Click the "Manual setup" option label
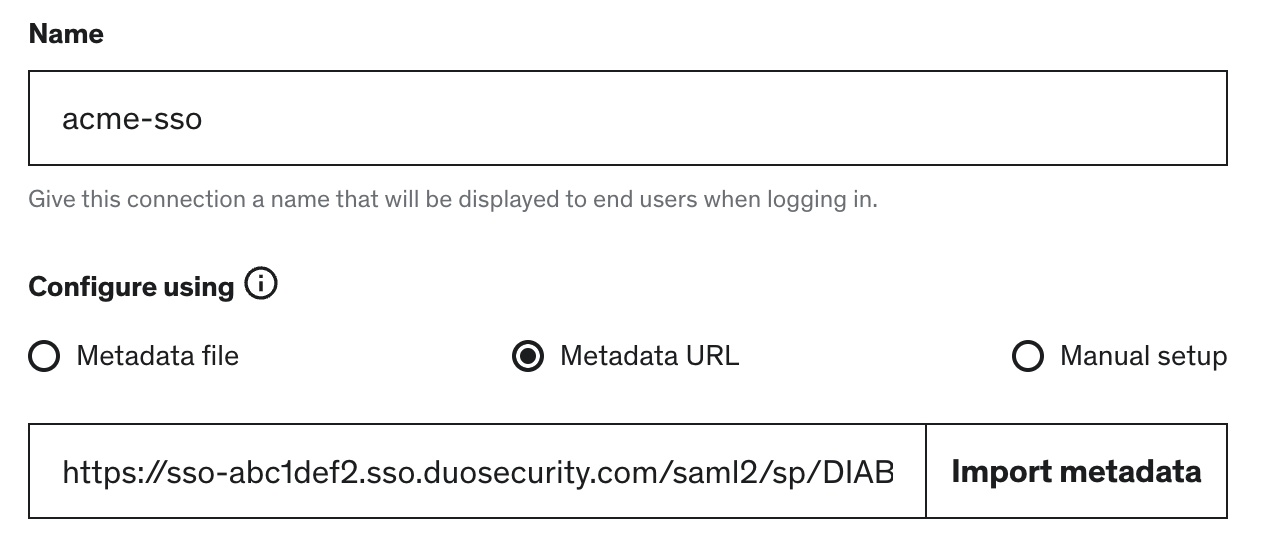Screen dimensions: 1264x552 tap(1143, 356)
